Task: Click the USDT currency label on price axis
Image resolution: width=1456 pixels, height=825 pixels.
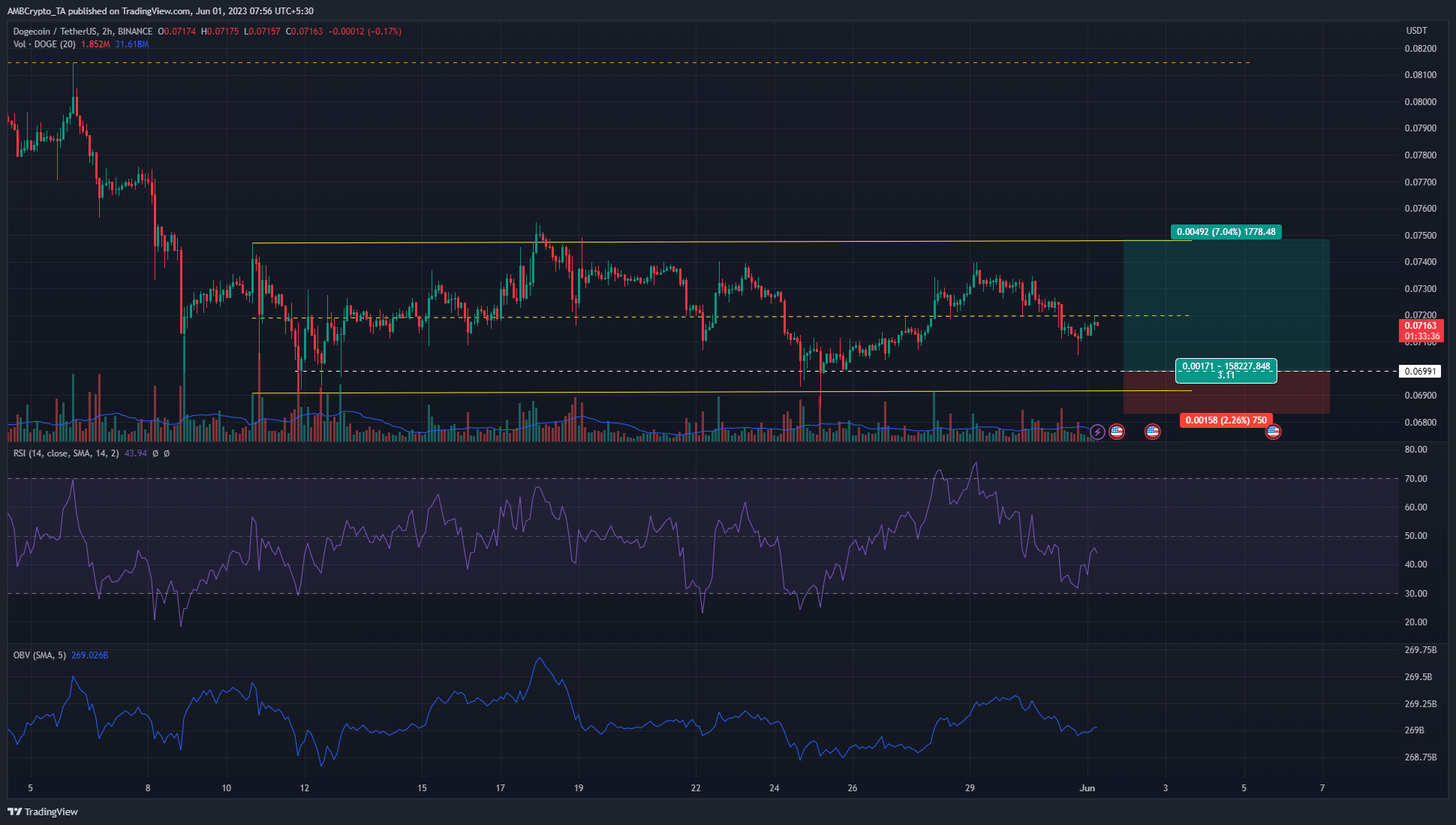Action: coord(1417,31)
